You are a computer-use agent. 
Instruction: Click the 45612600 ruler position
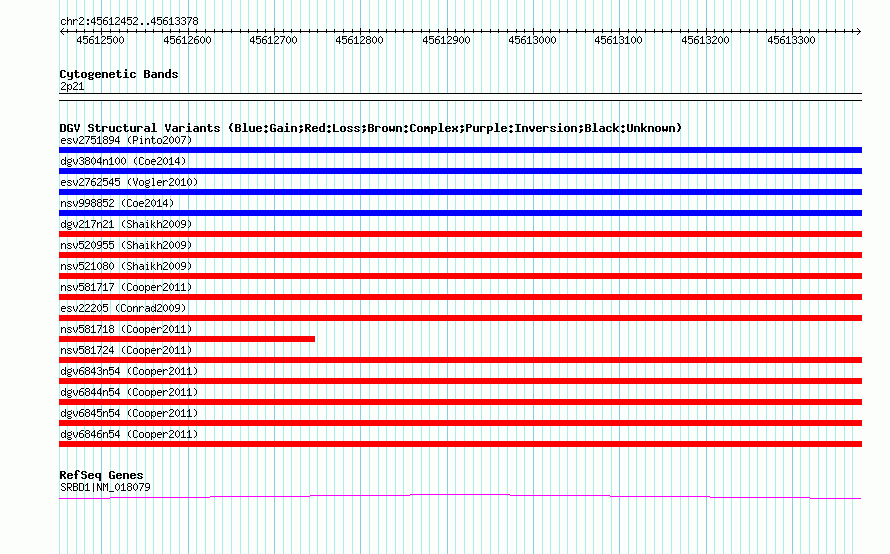(x=187, y=40)
